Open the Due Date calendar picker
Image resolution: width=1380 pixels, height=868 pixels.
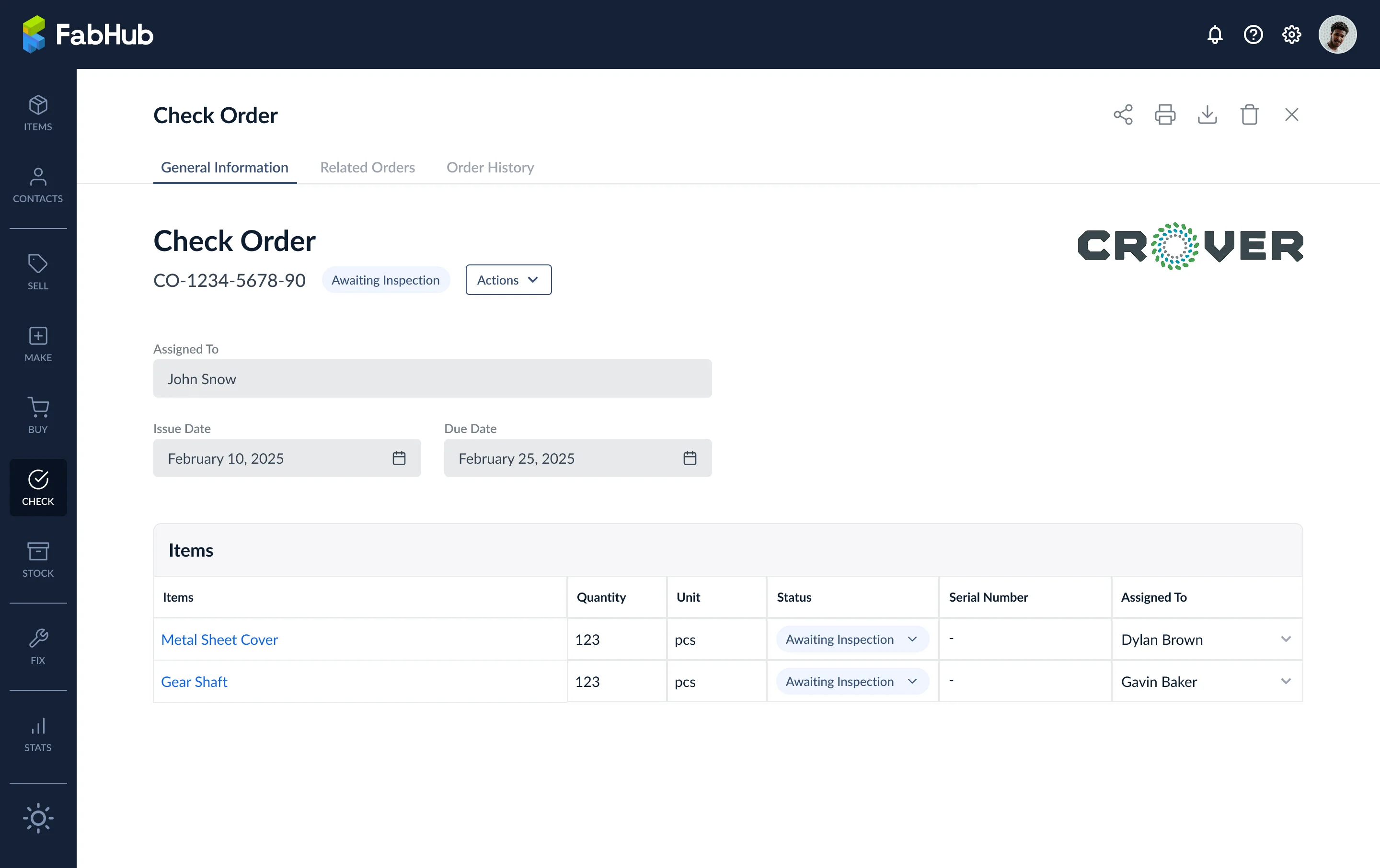(690, 458)
